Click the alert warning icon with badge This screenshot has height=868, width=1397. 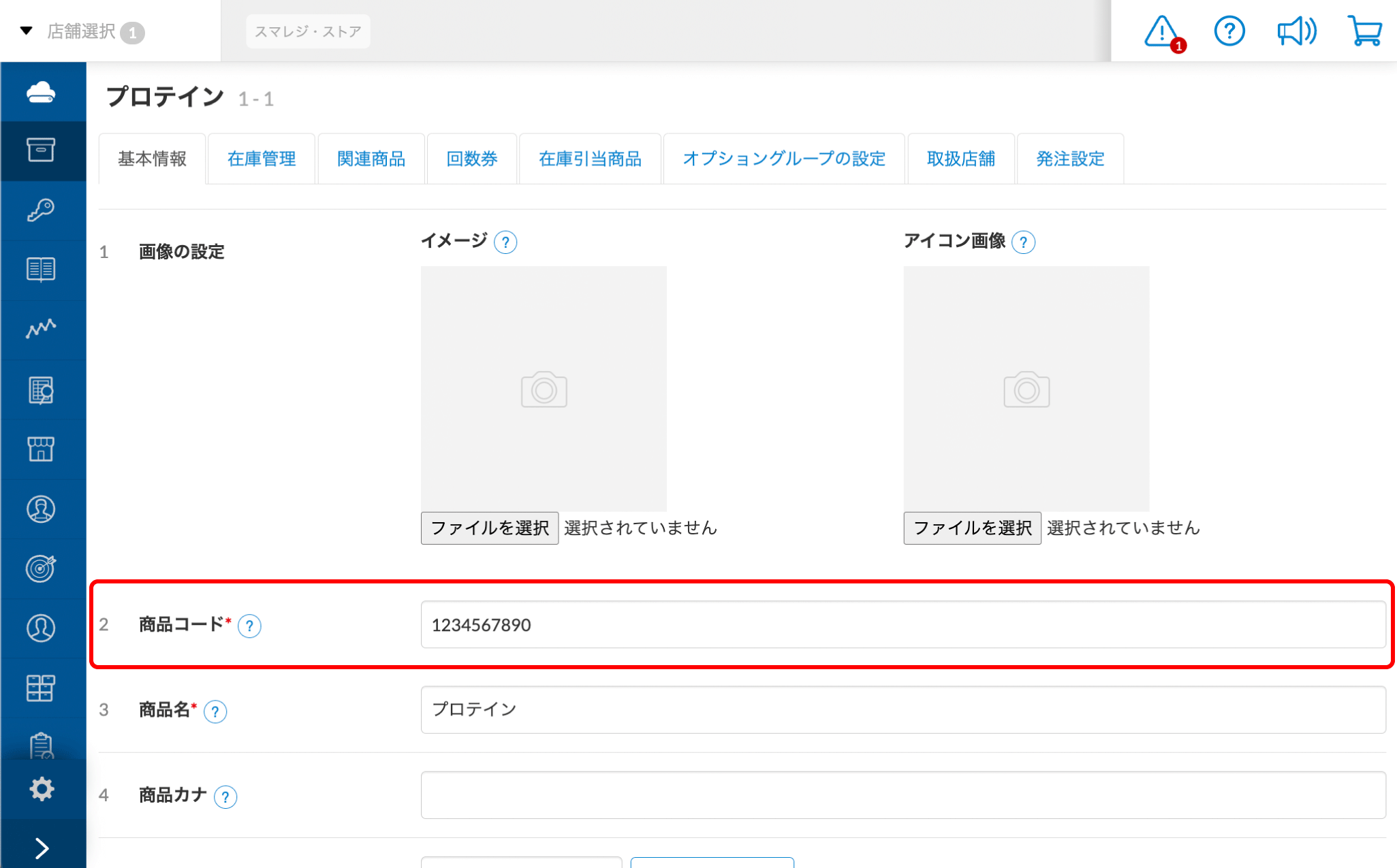(1162, 32)
